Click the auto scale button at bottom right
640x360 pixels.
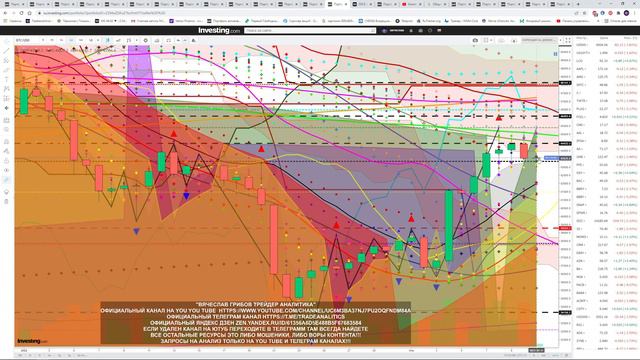pyautogui.click(x=555, y=356)
